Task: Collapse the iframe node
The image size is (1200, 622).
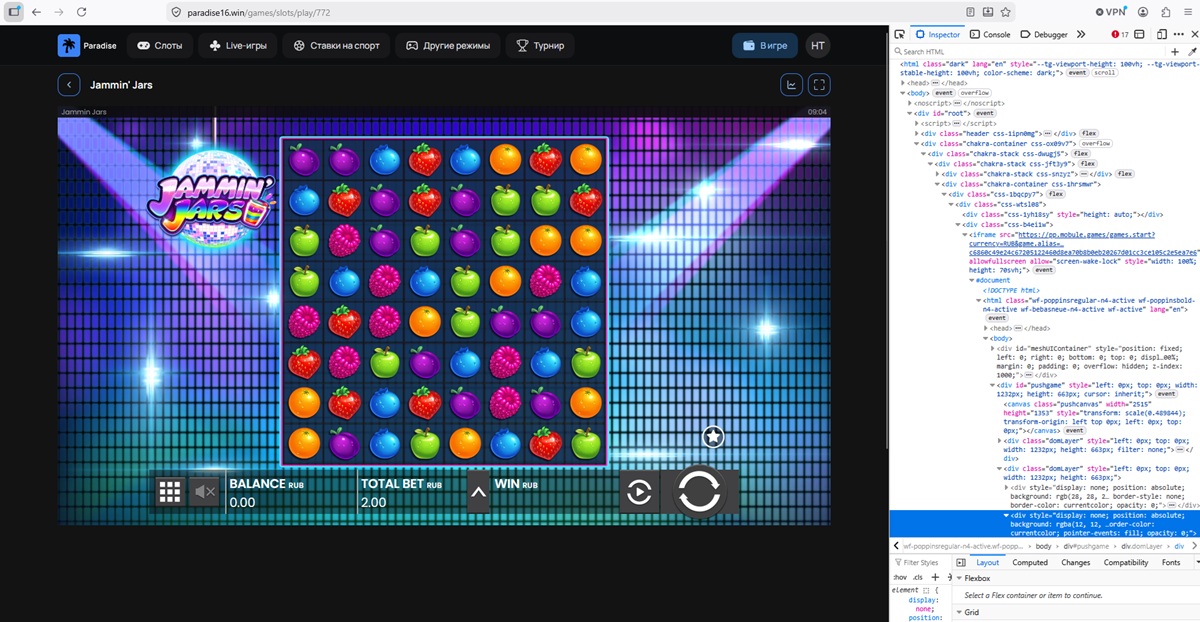Action: [x=966, y=234]
